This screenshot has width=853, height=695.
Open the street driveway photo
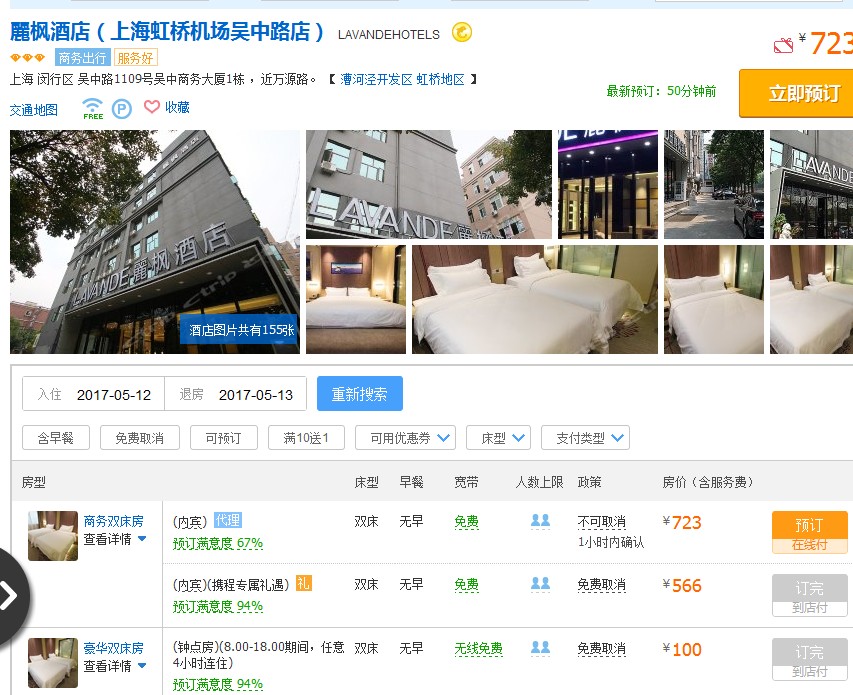coord(714,184)
